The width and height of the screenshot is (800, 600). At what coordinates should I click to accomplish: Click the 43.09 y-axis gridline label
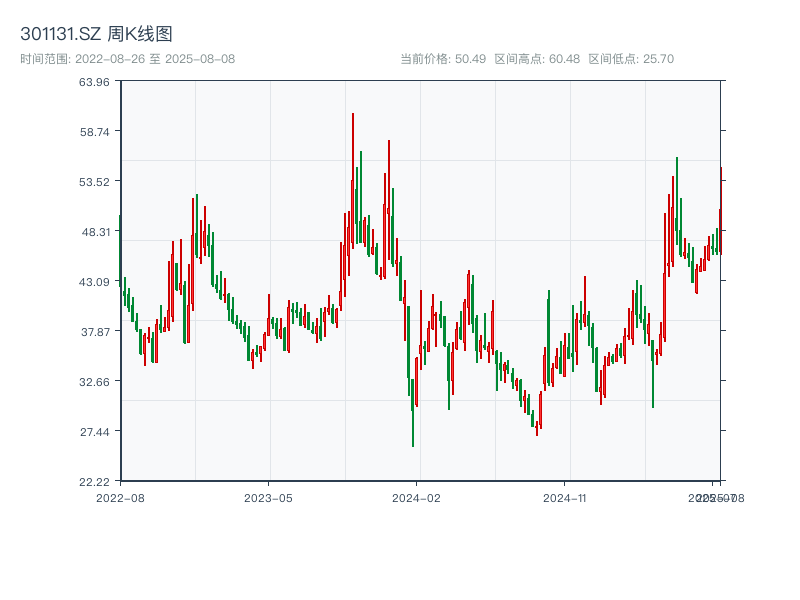[95, 282]
